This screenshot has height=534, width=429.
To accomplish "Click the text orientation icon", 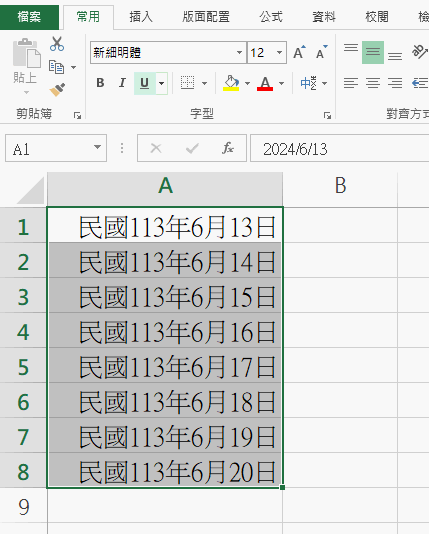I will click(x=419, y=52).
